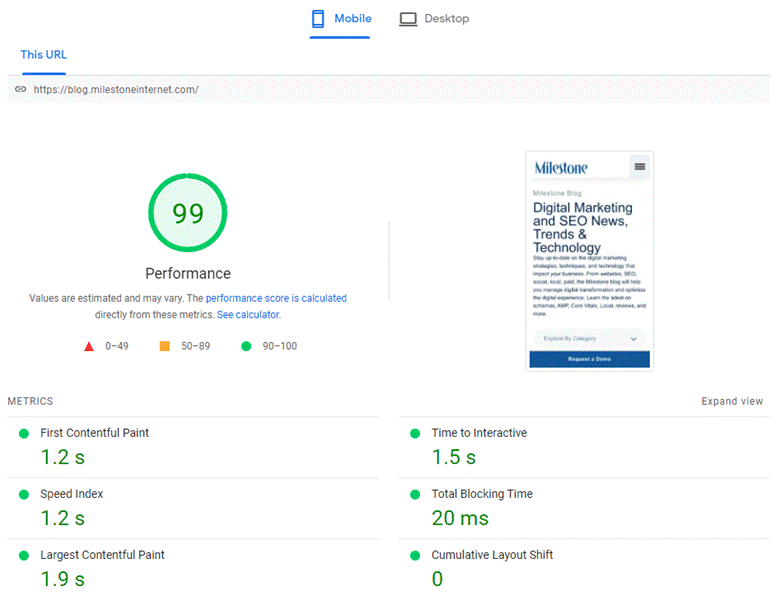
Task: Click the green dot beside Largest Contentful Paint
Action: click(24, 555)
